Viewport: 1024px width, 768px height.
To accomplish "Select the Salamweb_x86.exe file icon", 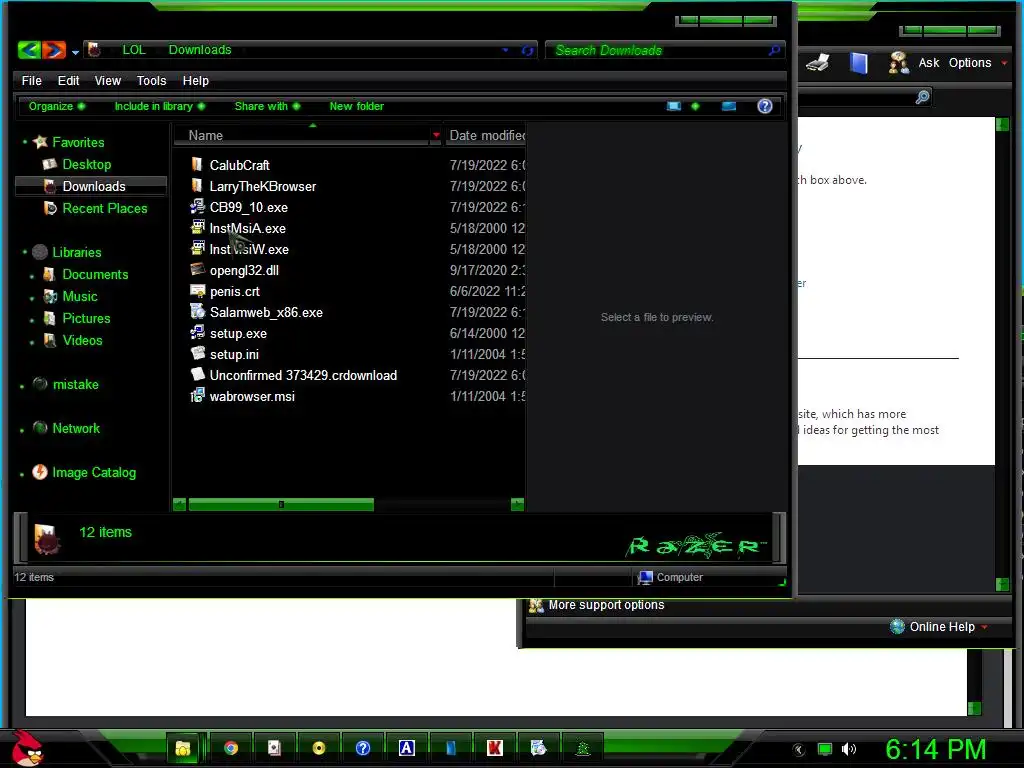I will [197, 312].
